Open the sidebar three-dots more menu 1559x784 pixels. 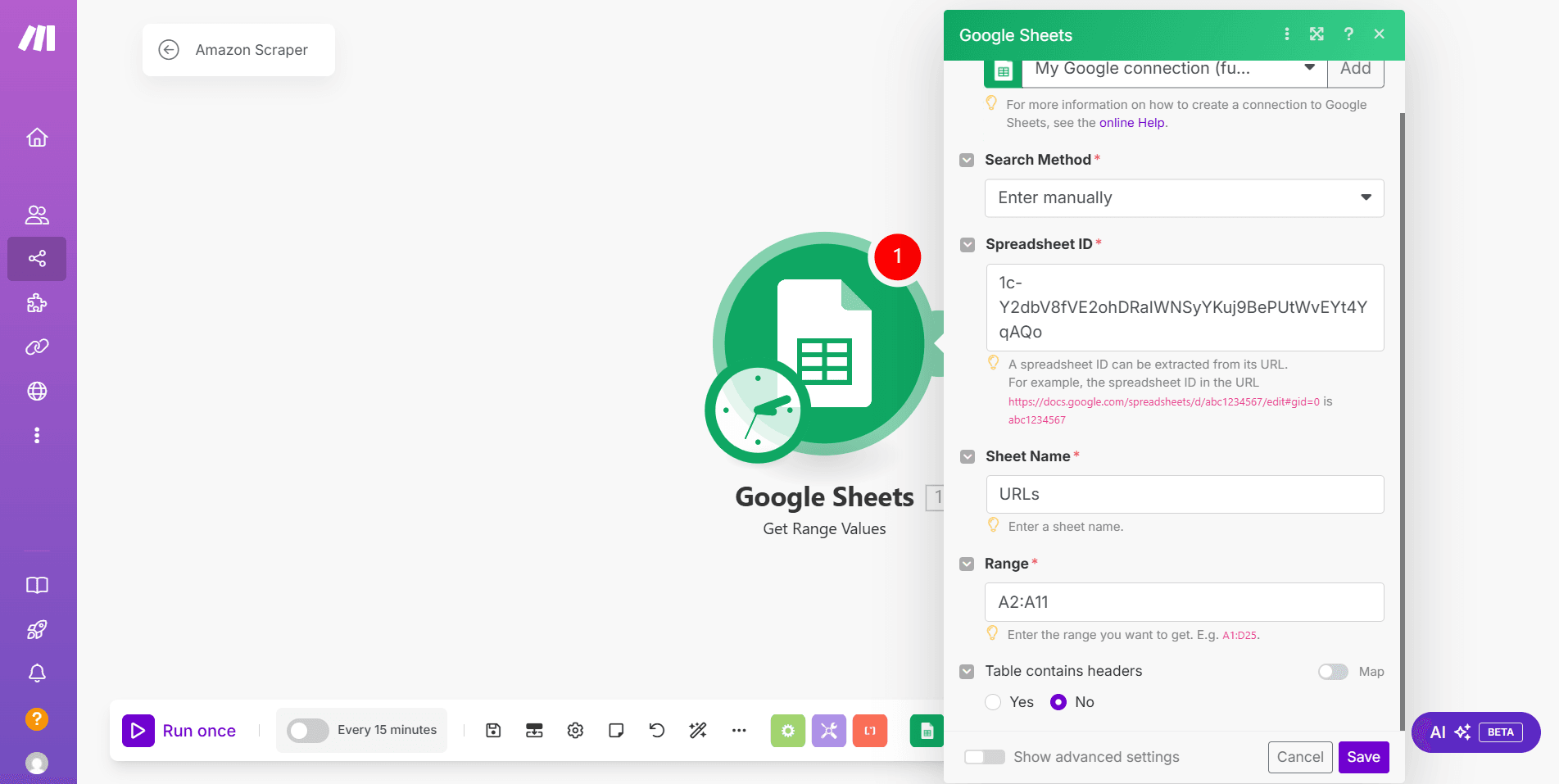(37, 435)
